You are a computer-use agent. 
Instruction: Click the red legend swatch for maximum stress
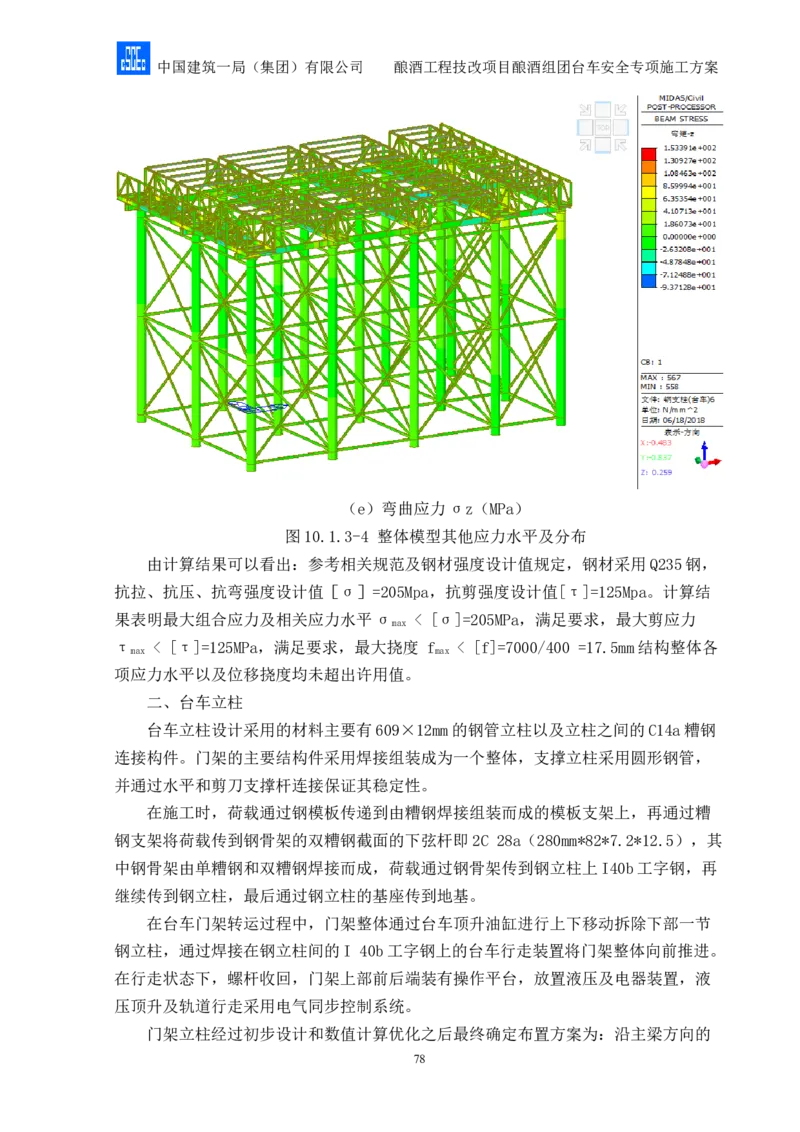point(648,154)
